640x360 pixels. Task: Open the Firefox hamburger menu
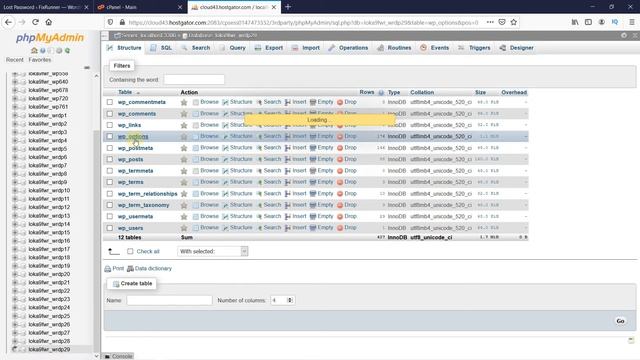point(631,22)
